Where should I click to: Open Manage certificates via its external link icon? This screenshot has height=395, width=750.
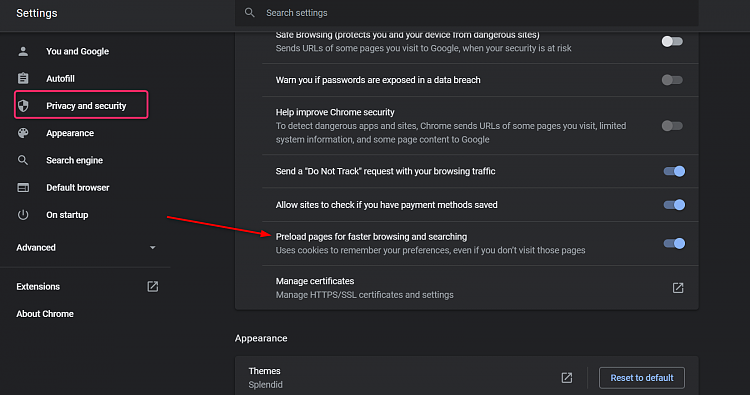(678, 288)
